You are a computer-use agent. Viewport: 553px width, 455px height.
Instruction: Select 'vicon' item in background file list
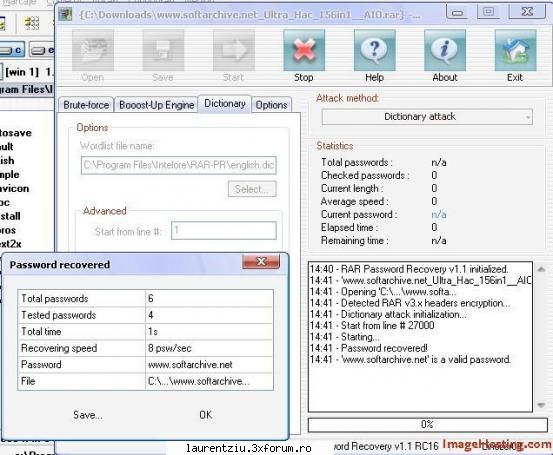click(x=14, y=189)
